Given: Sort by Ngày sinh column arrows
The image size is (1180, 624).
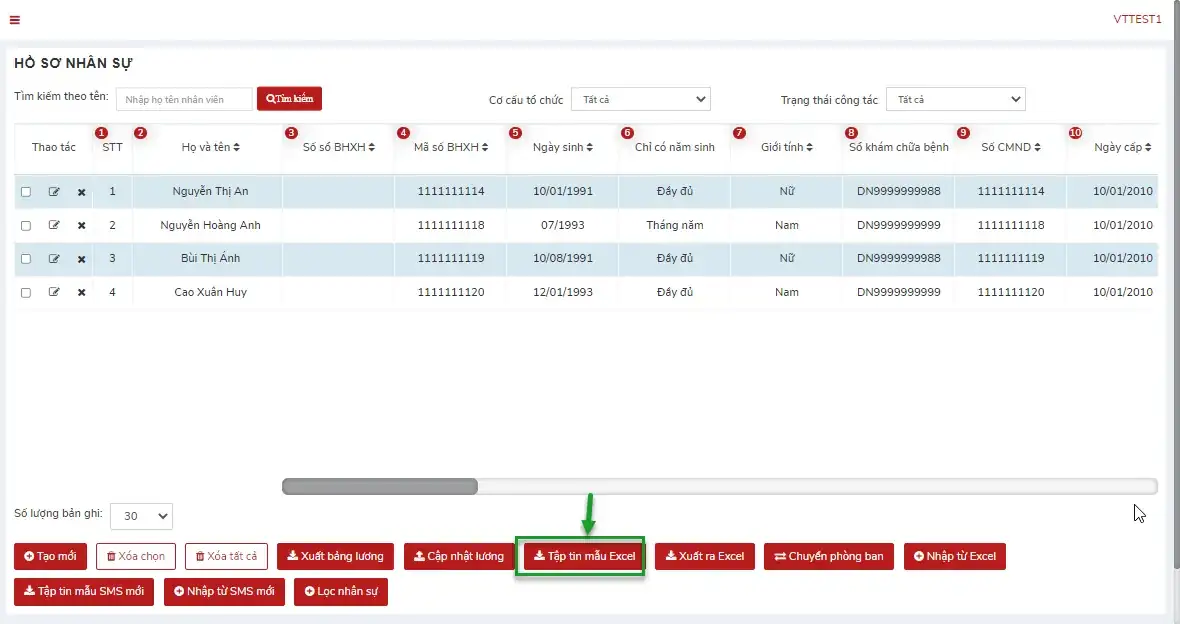Looking at the screenshot, I should pos(589,148).
